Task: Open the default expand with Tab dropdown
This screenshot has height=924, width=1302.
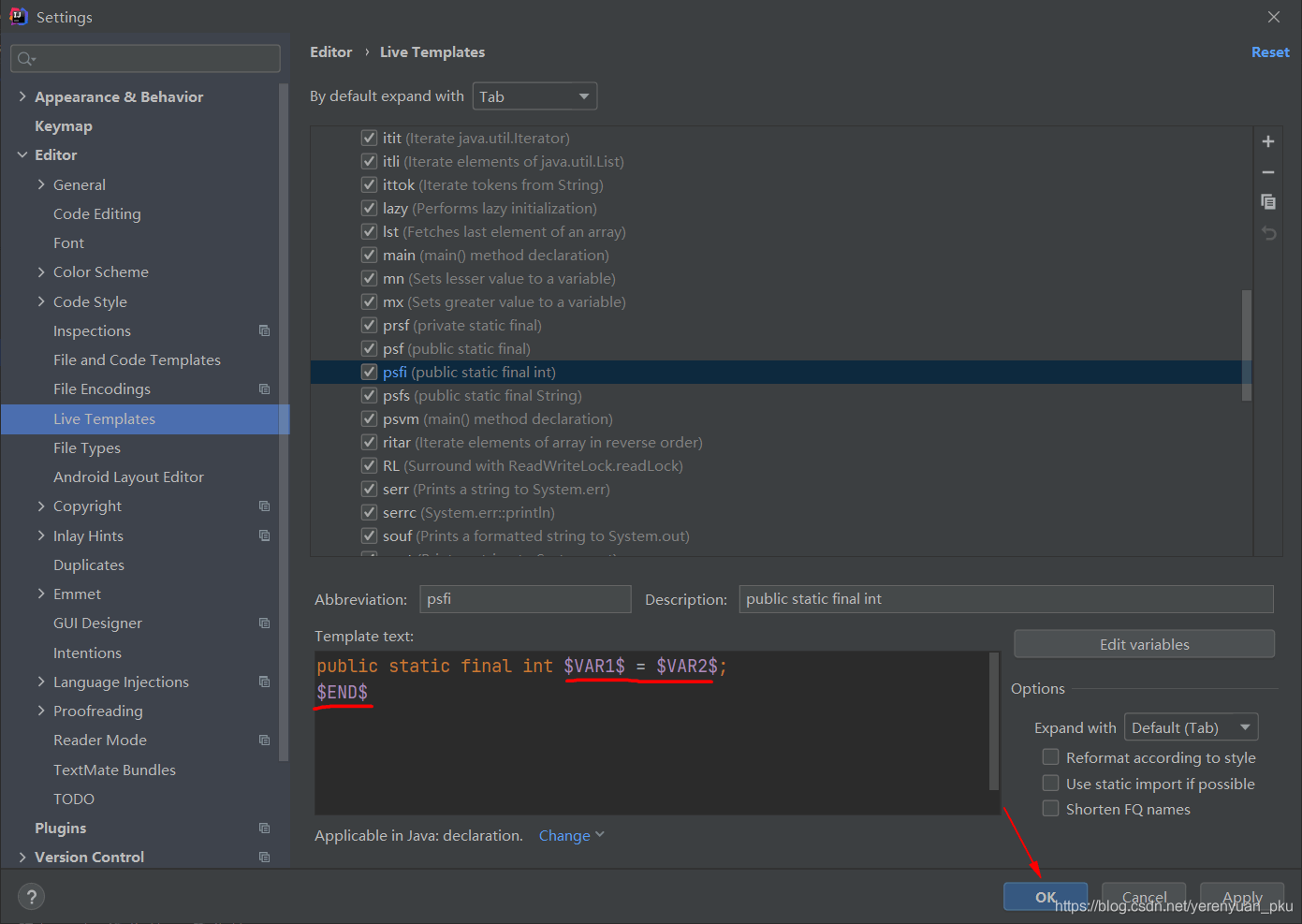Action: tap(534, 96)
